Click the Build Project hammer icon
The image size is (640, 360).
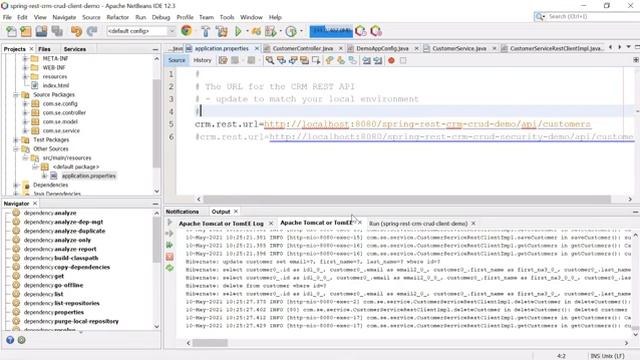tap(206, 31)
